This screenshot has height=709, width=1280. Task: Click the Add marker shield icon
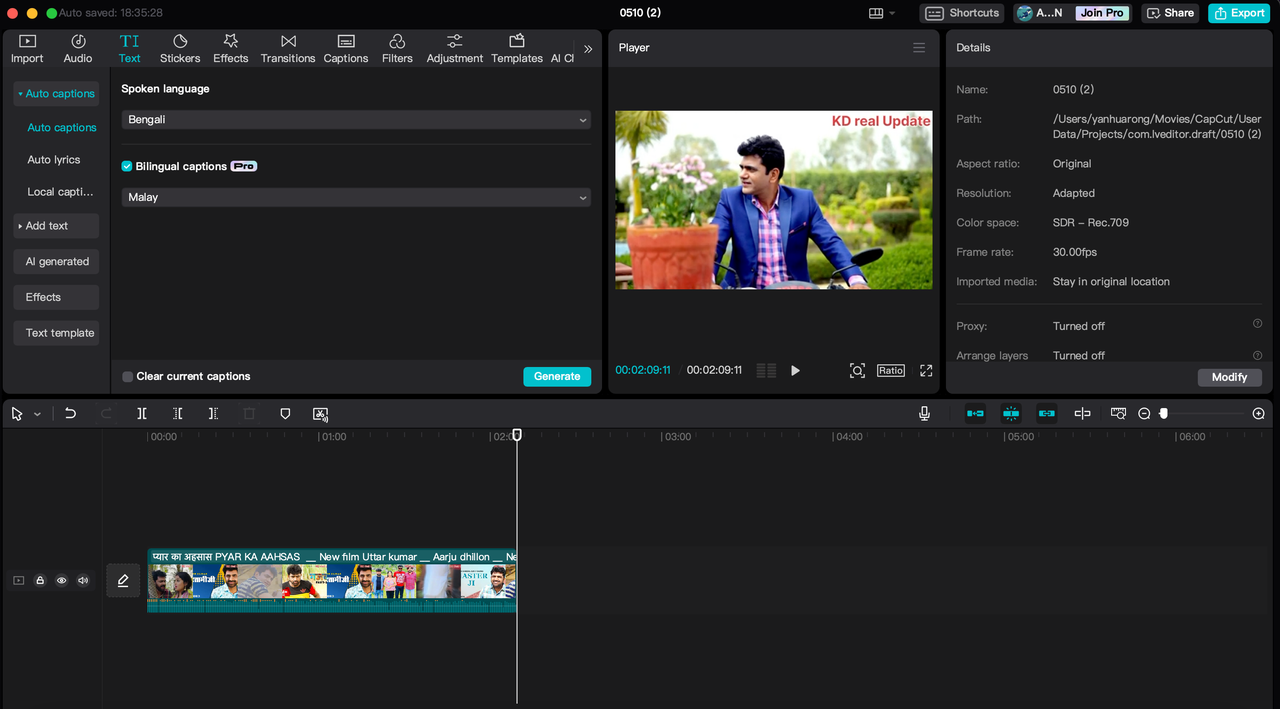coord(285,413)
